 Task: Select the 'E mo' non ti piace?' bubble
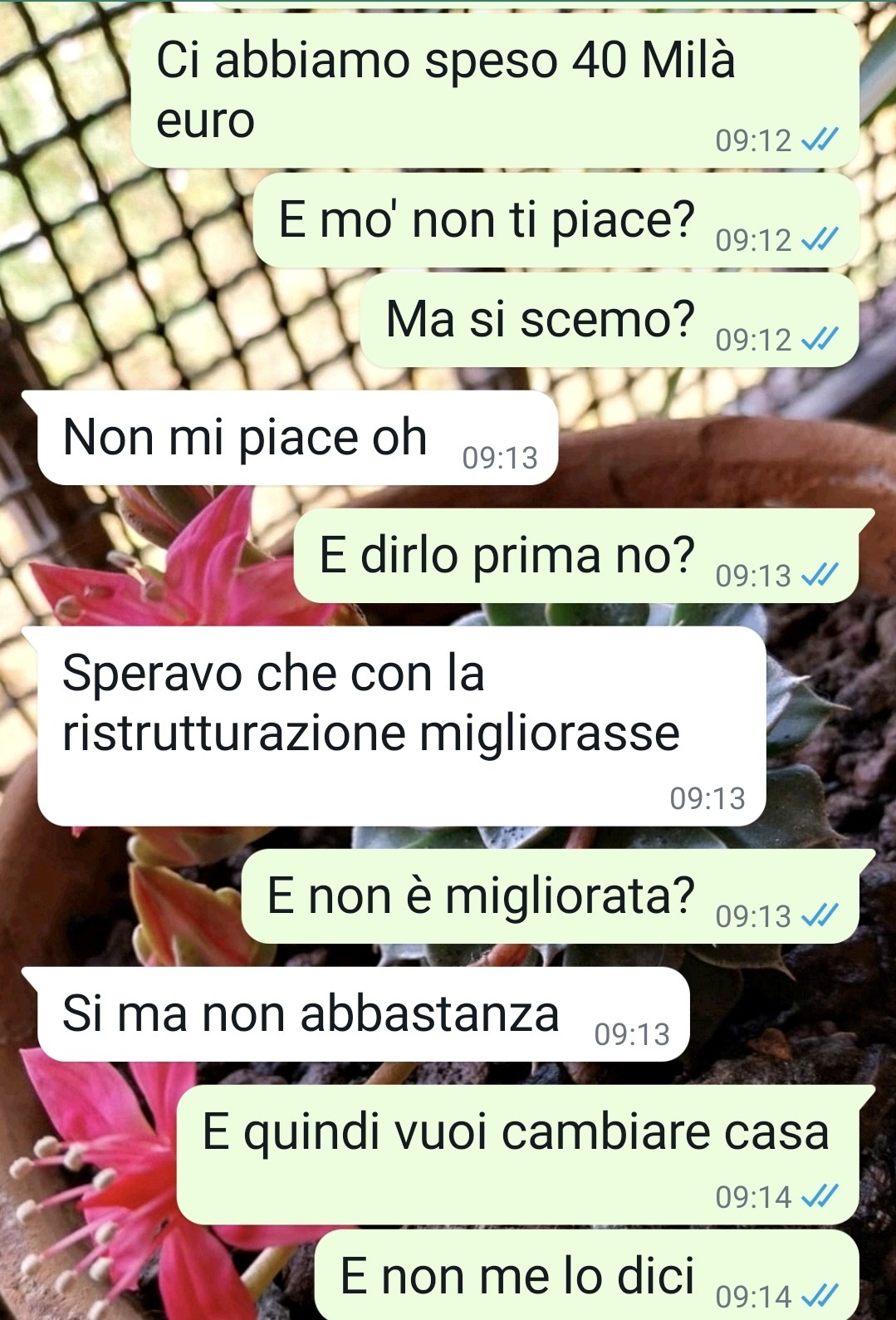[x=556, y=221]
